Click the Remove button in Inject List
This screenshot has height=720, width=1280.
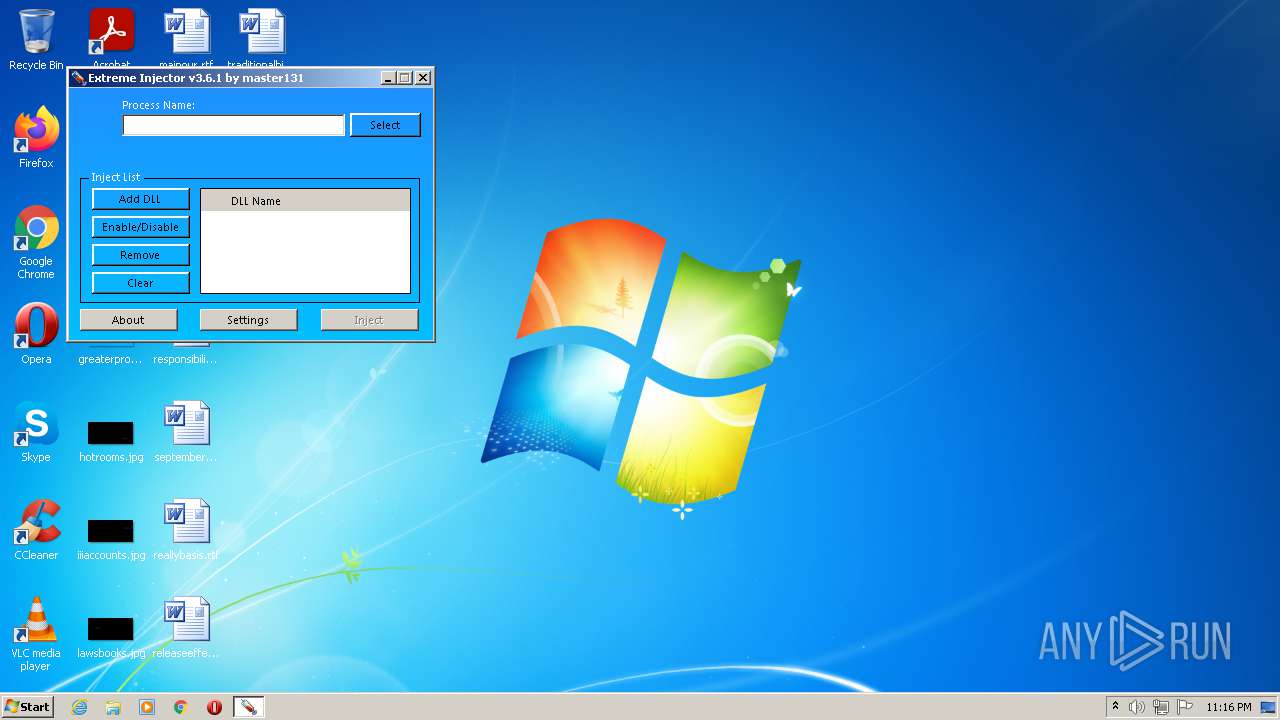(x=140, y=255)
